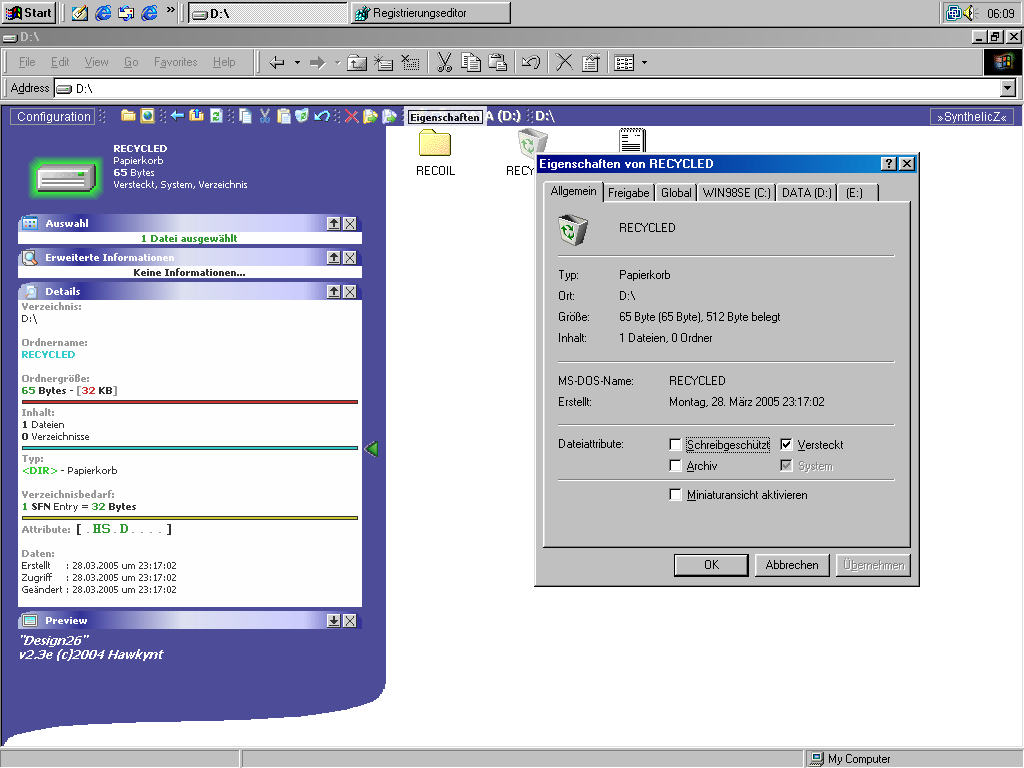
Task: Open the RECOIL folder icon
Action: pyautogui.click(x=435, y=142)
